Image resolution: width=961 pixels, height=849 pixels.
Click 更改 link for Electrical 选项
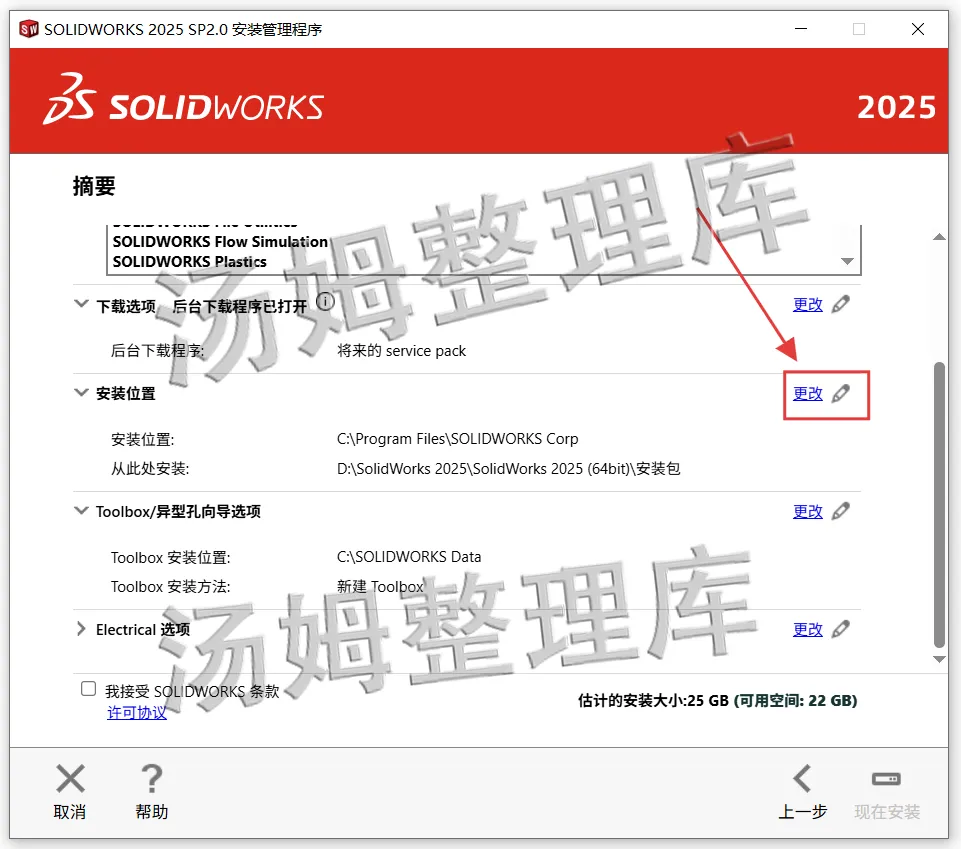[808, 630]
